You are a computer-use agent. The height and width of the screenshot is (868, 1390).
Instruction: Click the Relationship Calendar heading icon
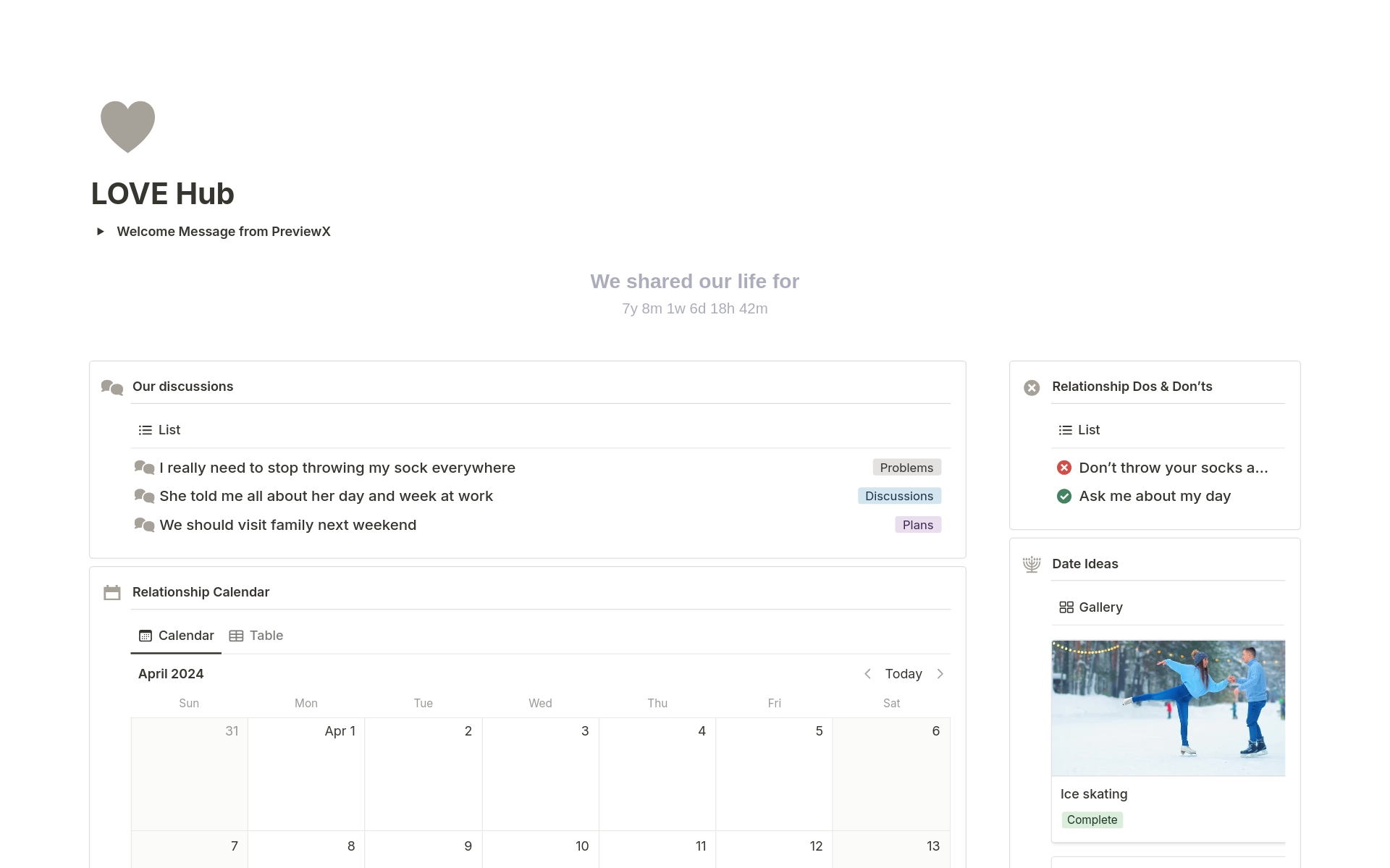(111, 593)
